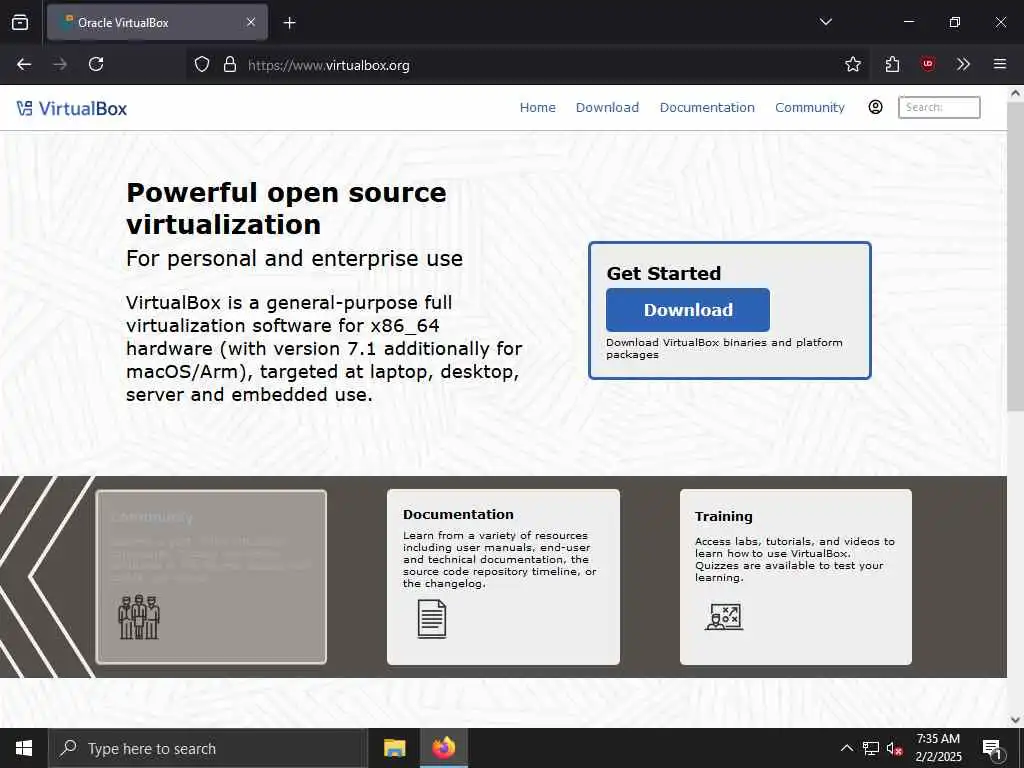View site security padlock info

[230, 65]
